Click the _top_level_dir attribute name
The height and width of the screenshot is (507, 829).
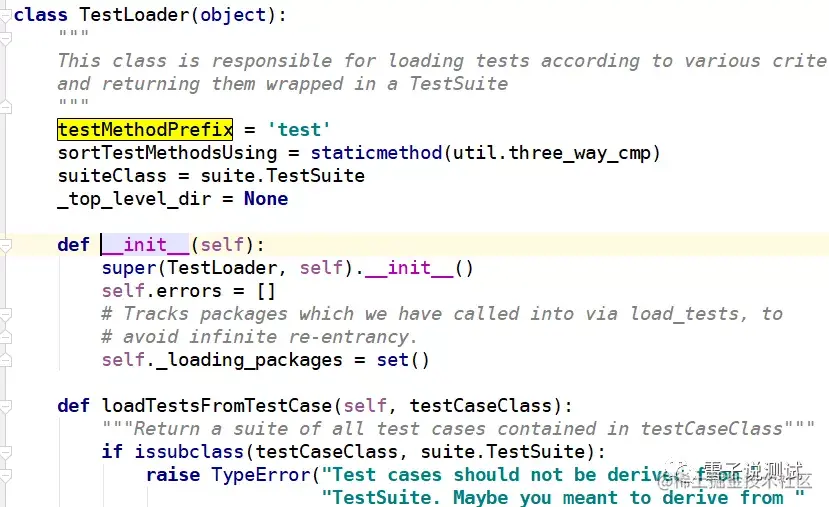(x=134, y=199)
